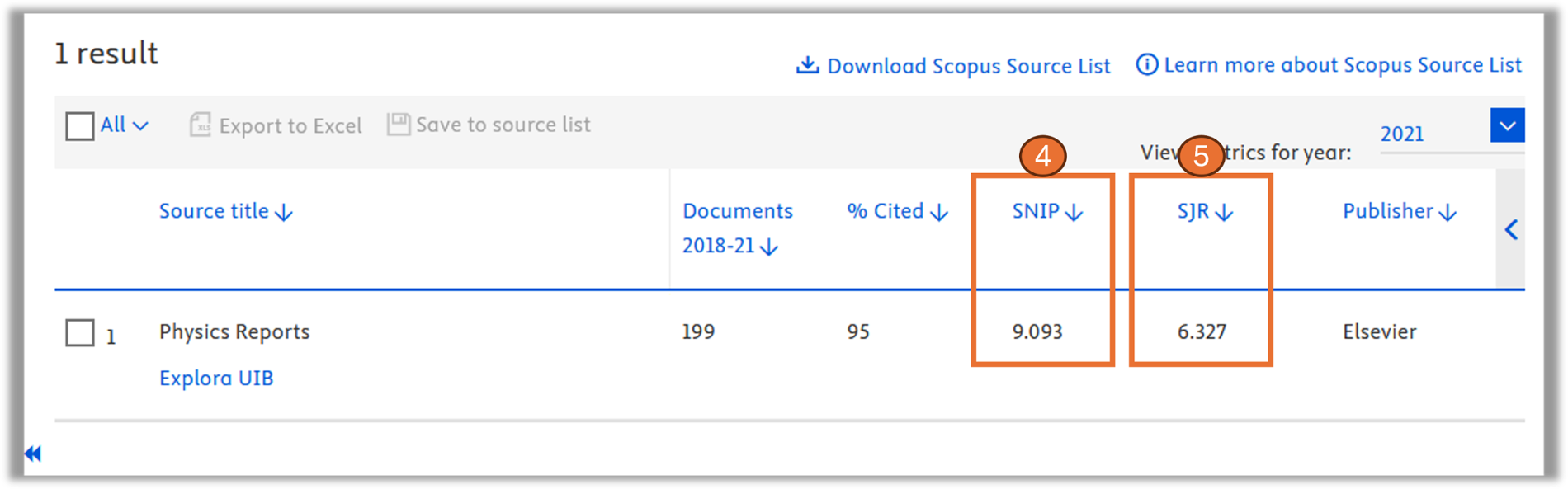The image size is (1568, 489).
Task: Click the double-arrow rewind icon at bottom left
Action: [33, 454]
